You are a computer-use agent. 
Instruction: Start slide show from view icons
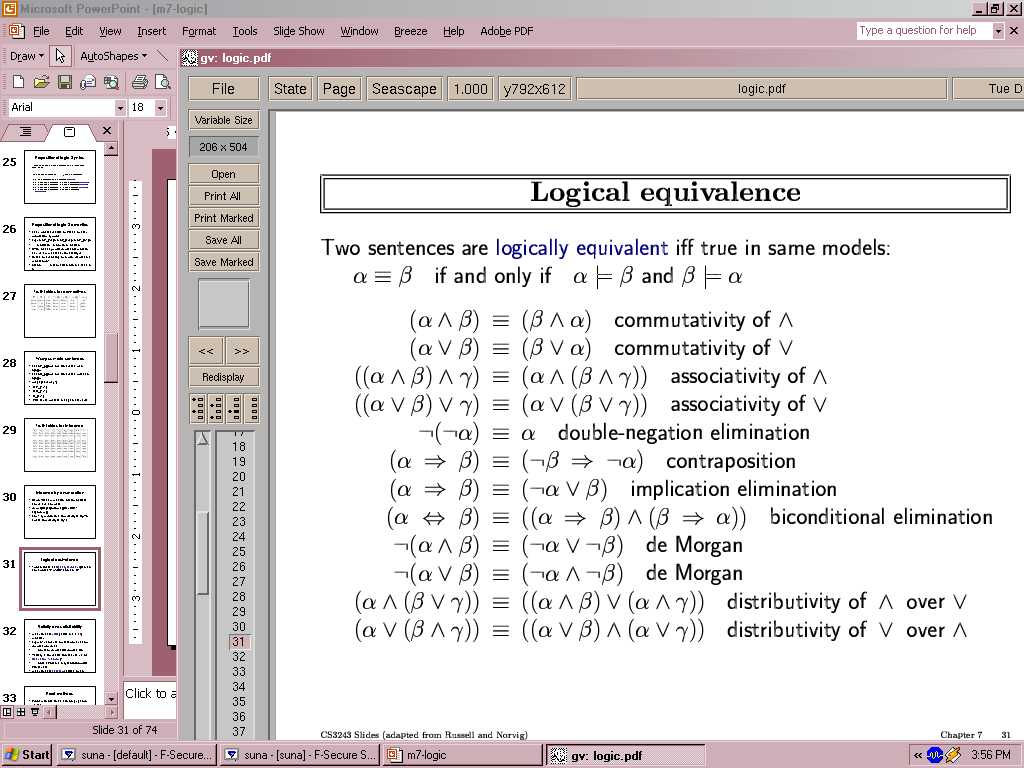tap(35, 712)
